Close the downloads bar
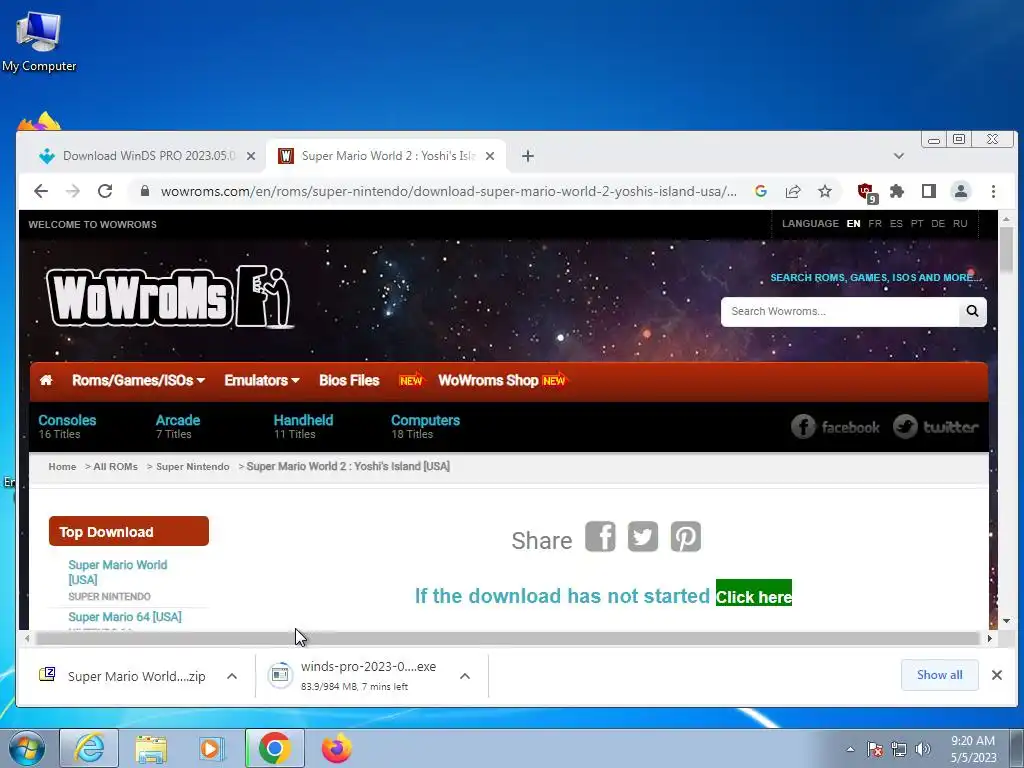This screenshot has width=1024, height=768. pos(997,675)
